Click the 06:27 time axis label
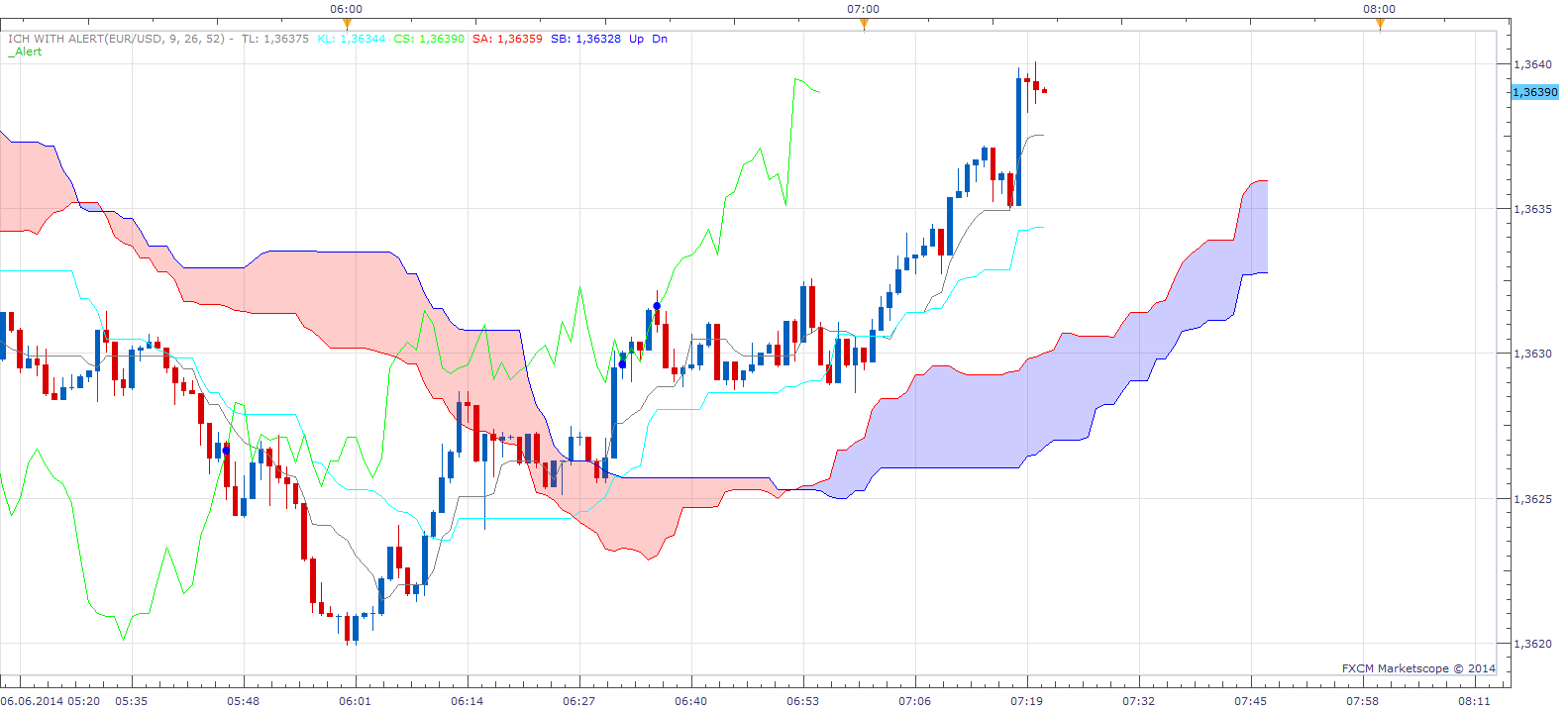Image resolution: width=1568 pixels, height=713 pixels. [578, 701]
